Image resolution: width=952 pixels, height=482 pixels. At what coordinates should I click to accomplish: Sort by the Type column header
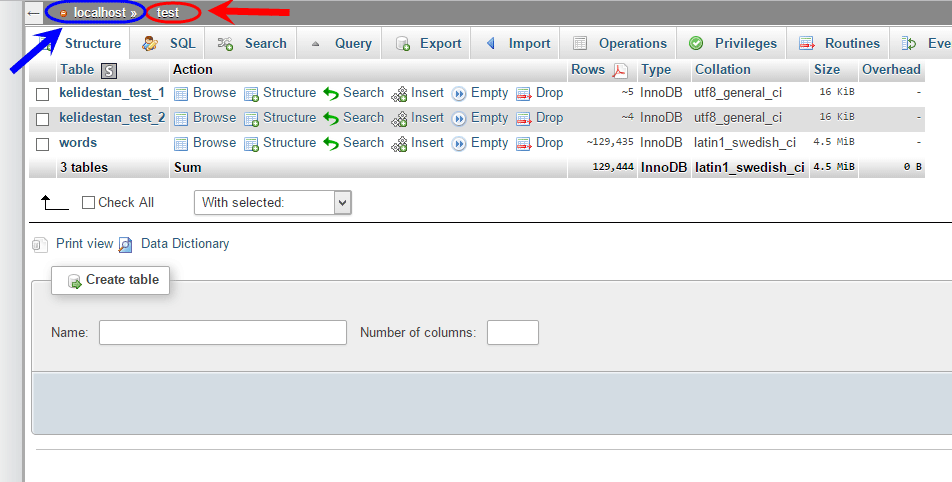pyautogui.click(x=656, y=69)
